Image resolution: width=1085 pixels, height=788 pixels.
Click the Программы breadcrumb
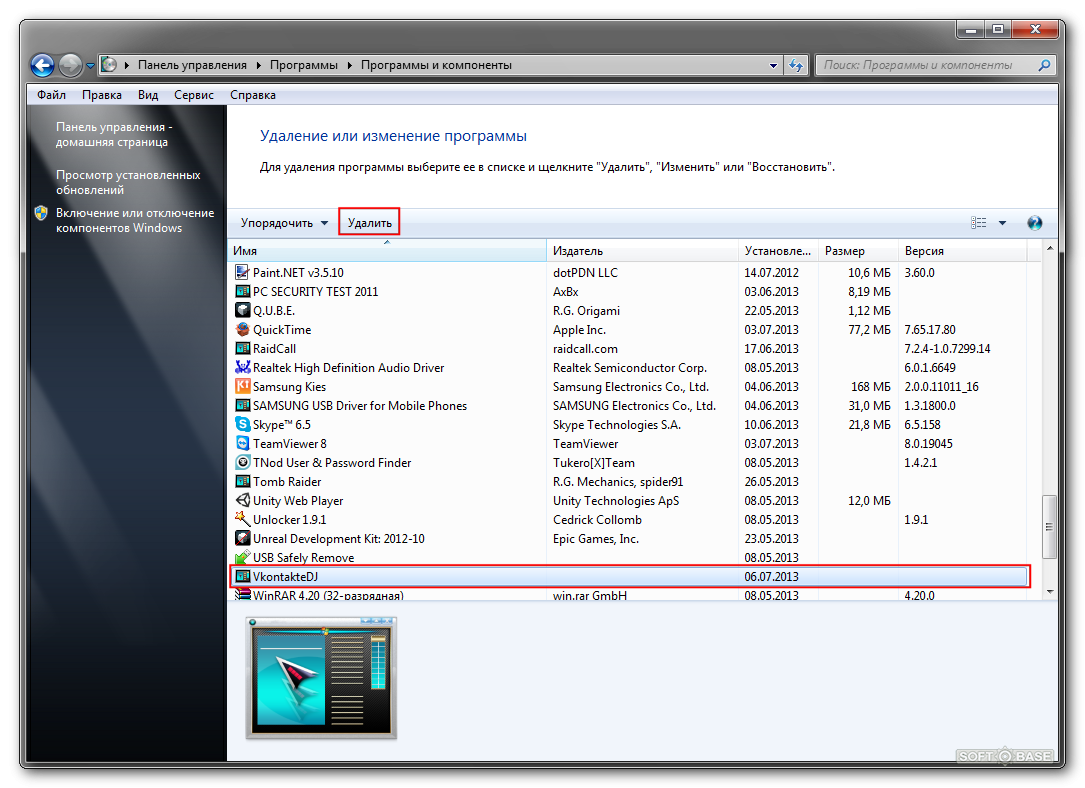[304, 65]
